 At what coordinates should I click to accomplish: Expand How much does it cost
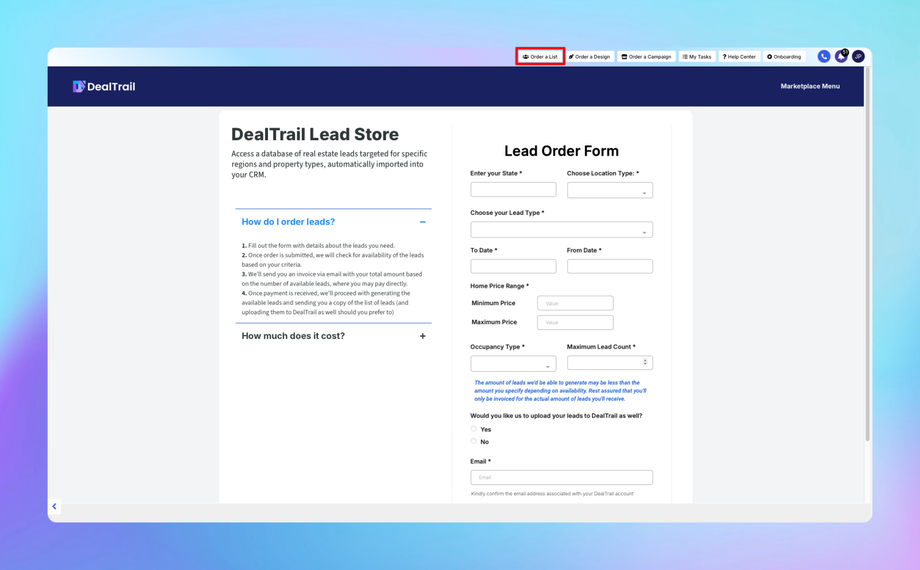click(x=333, y=336)
